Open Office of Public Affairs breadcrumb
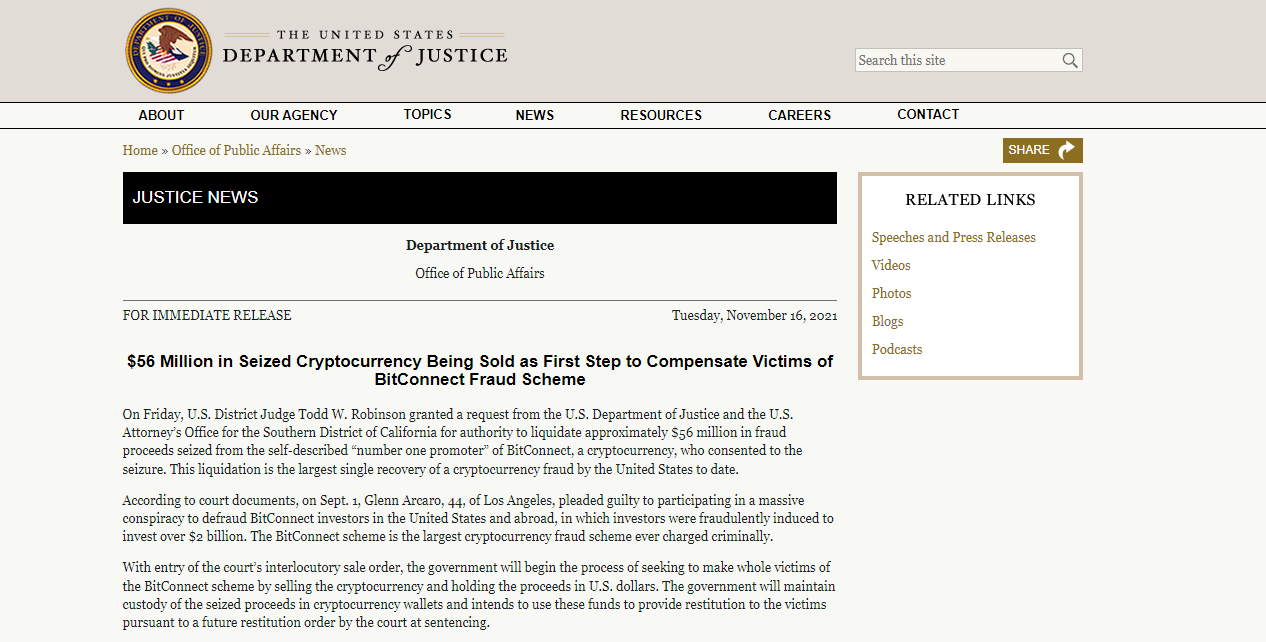The width and height of the screenshot is (1266, 642). click(236, 150)
